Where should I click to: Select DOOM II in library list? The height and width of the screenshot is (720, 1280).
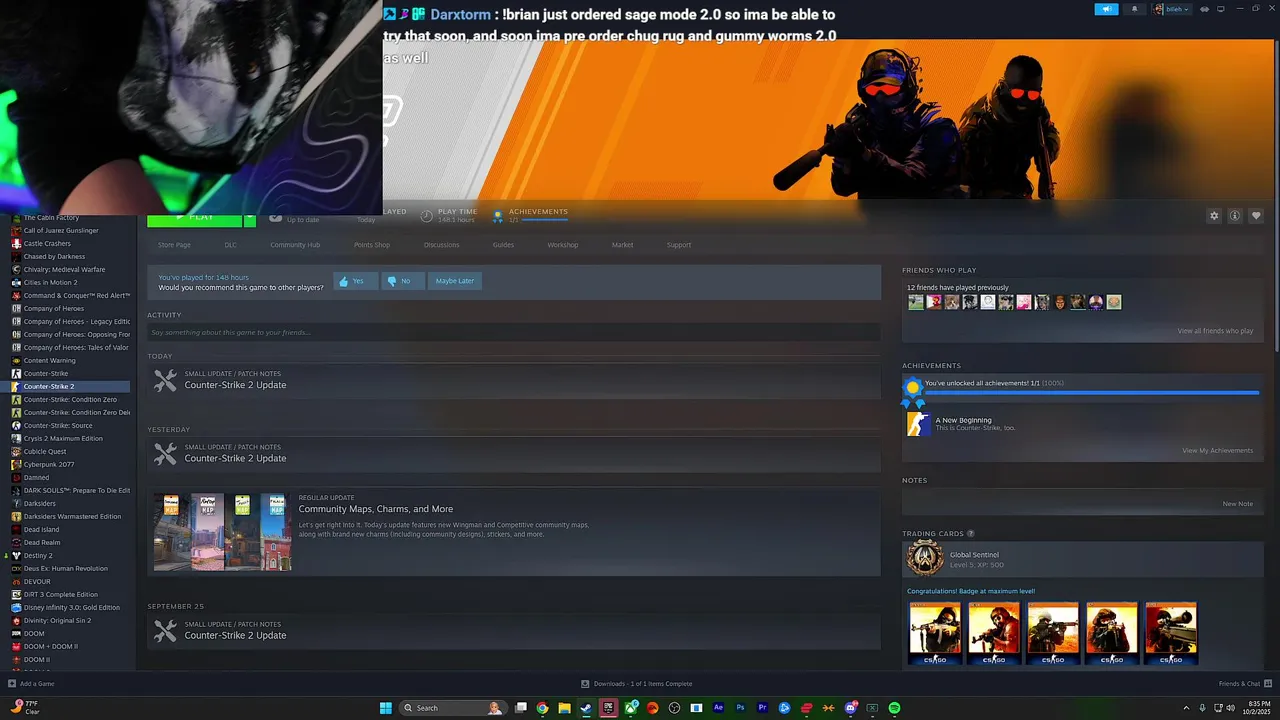[37, 660]
